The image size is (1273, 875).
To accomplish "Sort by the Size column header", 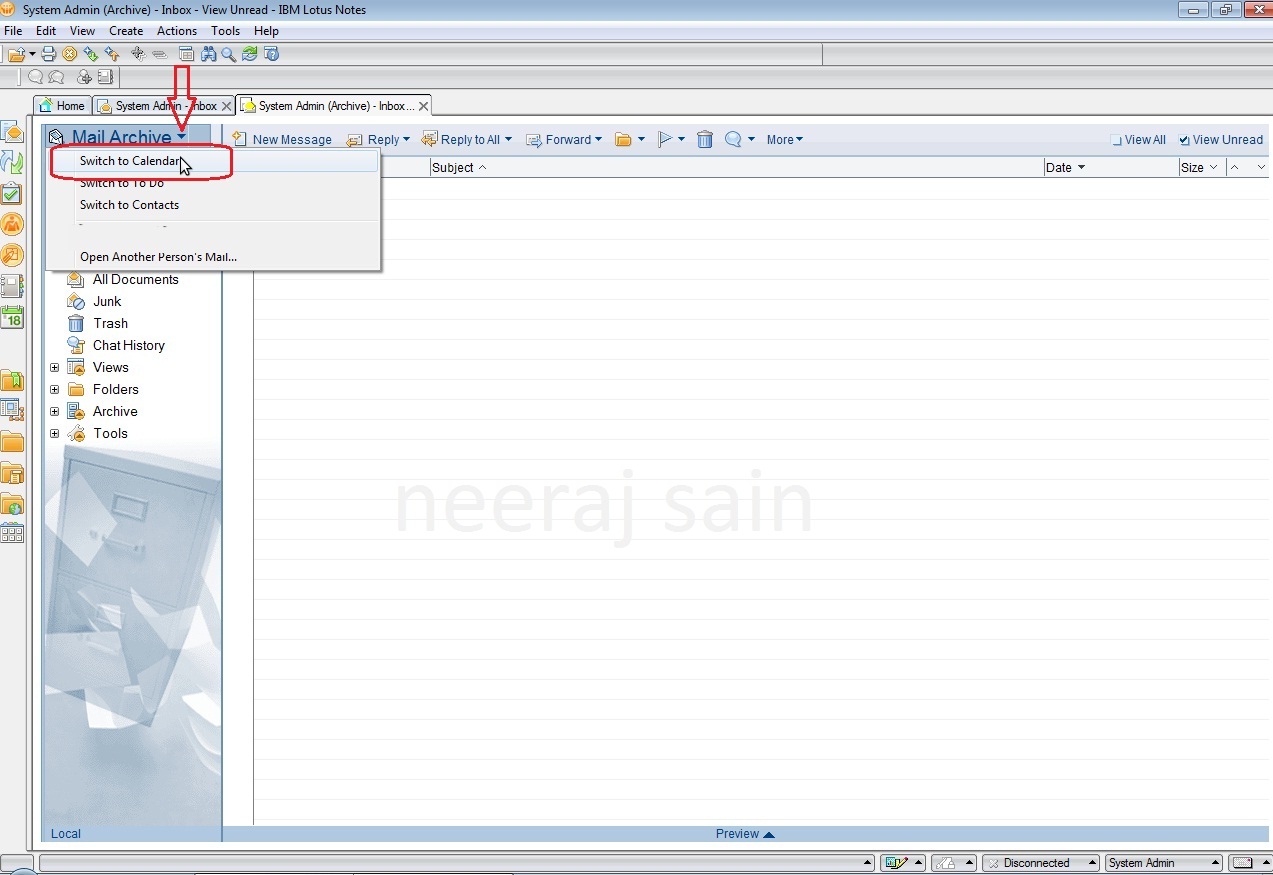I will click(1201, 168).
